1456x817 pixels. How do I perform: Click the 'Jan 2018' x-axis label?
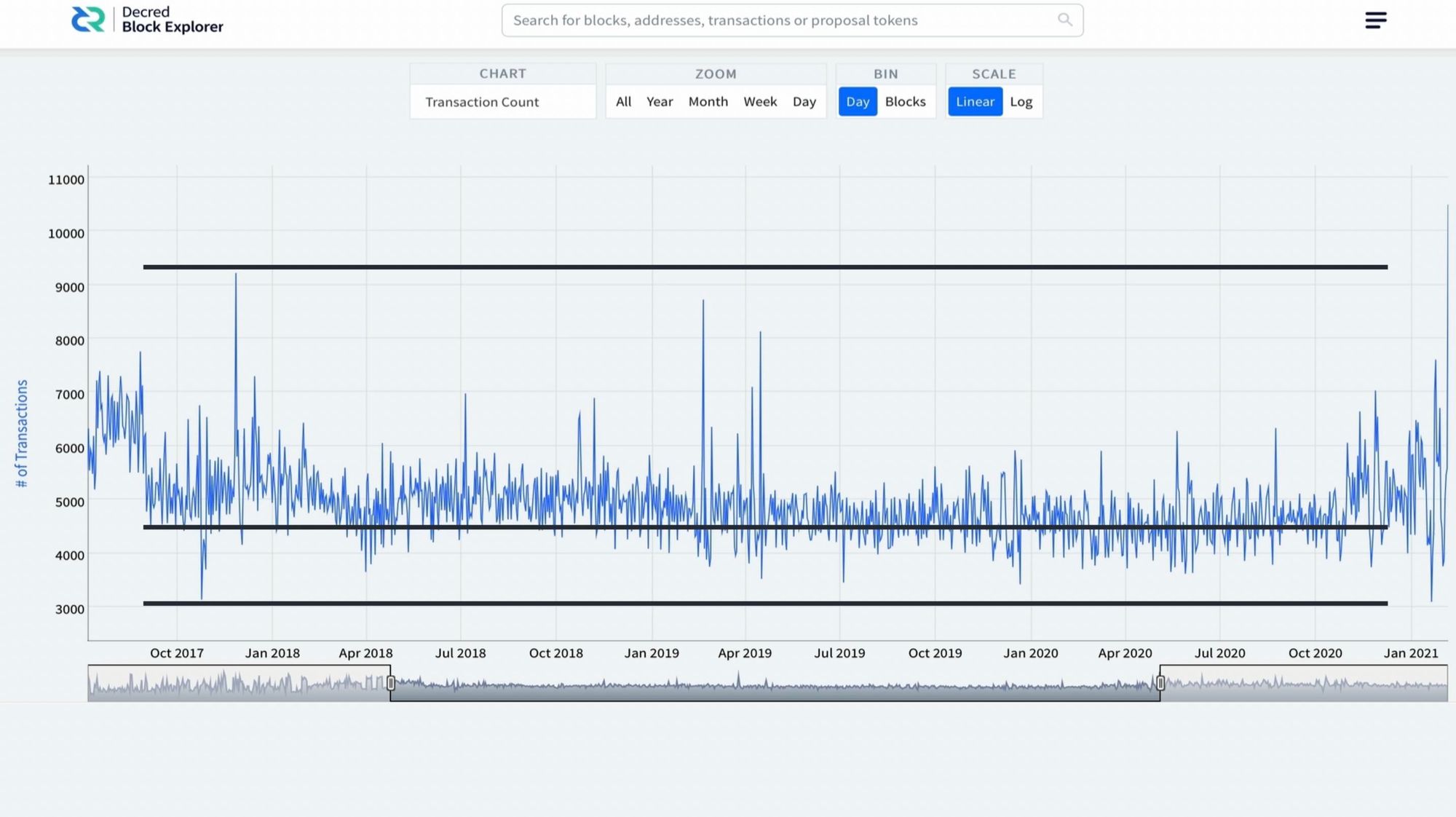[x=272, y=653]
